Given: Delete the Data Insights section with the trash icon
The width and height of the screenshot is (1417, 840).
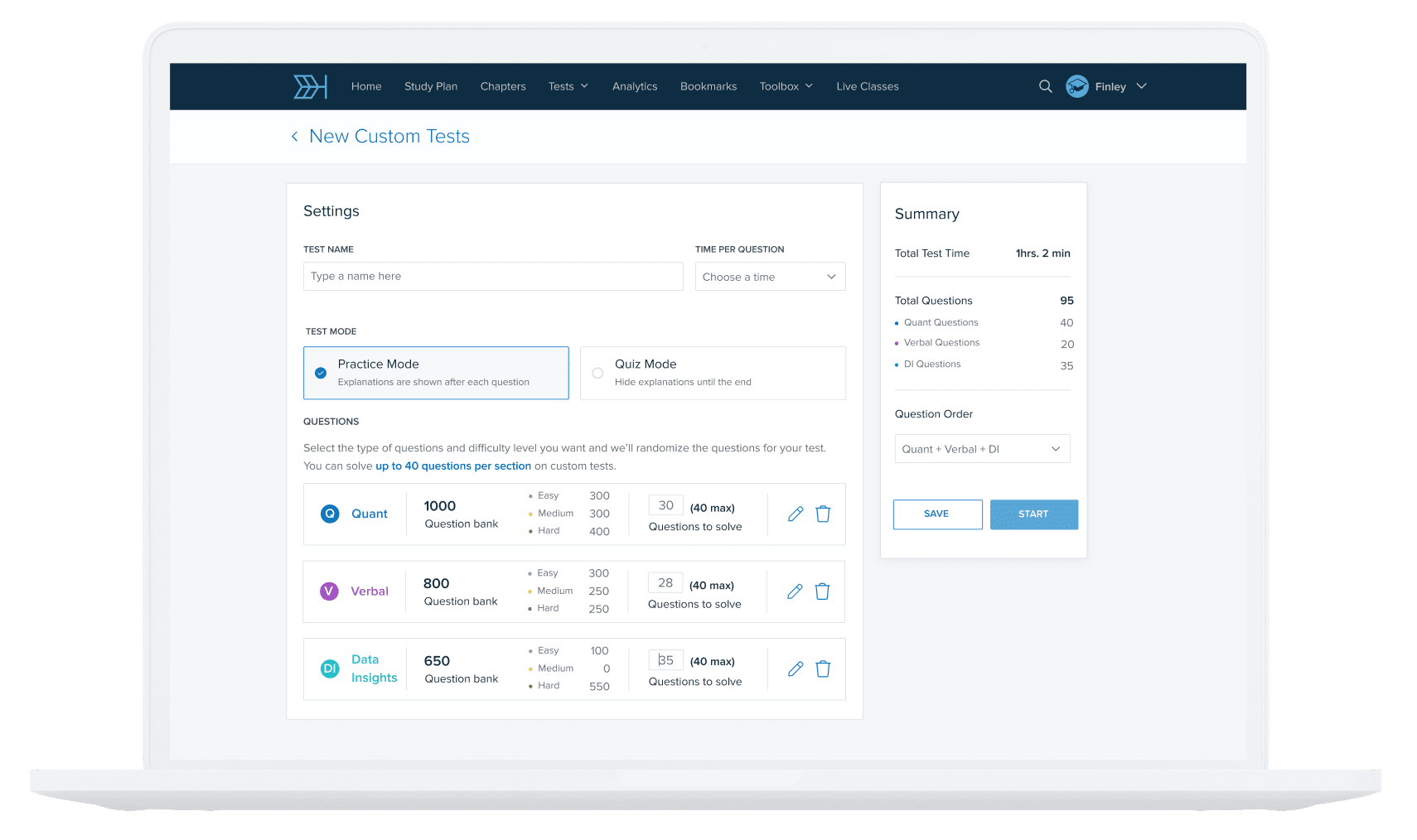Looking at the screenshot, I should 823,669.
